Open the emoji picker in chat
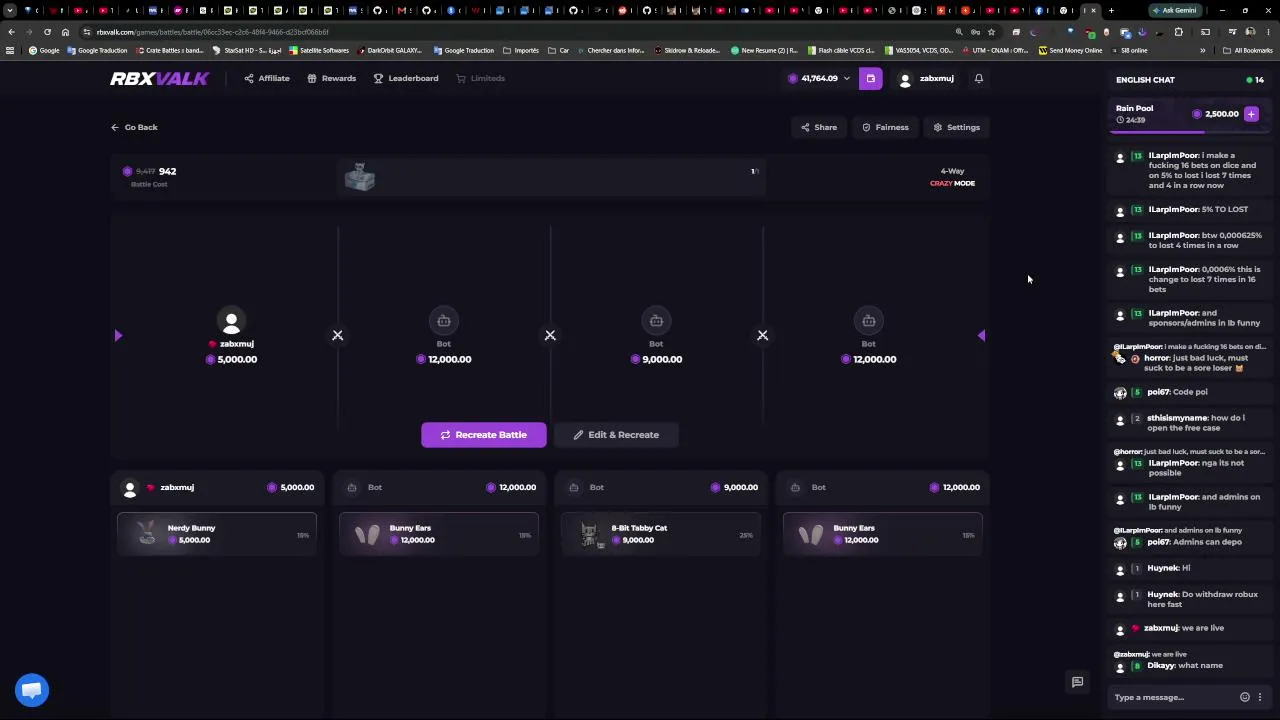 [1244, 697]
